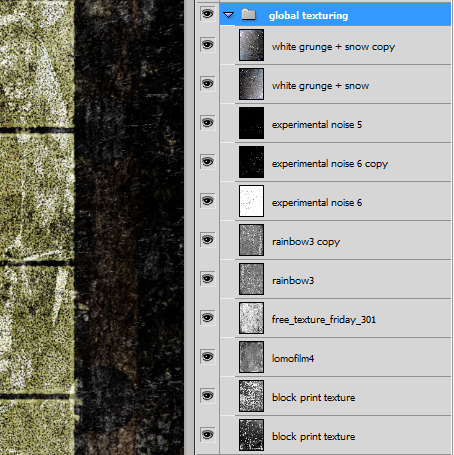Hide the experimental noise 6 layer
The height and width of the screenshot is (455, 454).
208,201
